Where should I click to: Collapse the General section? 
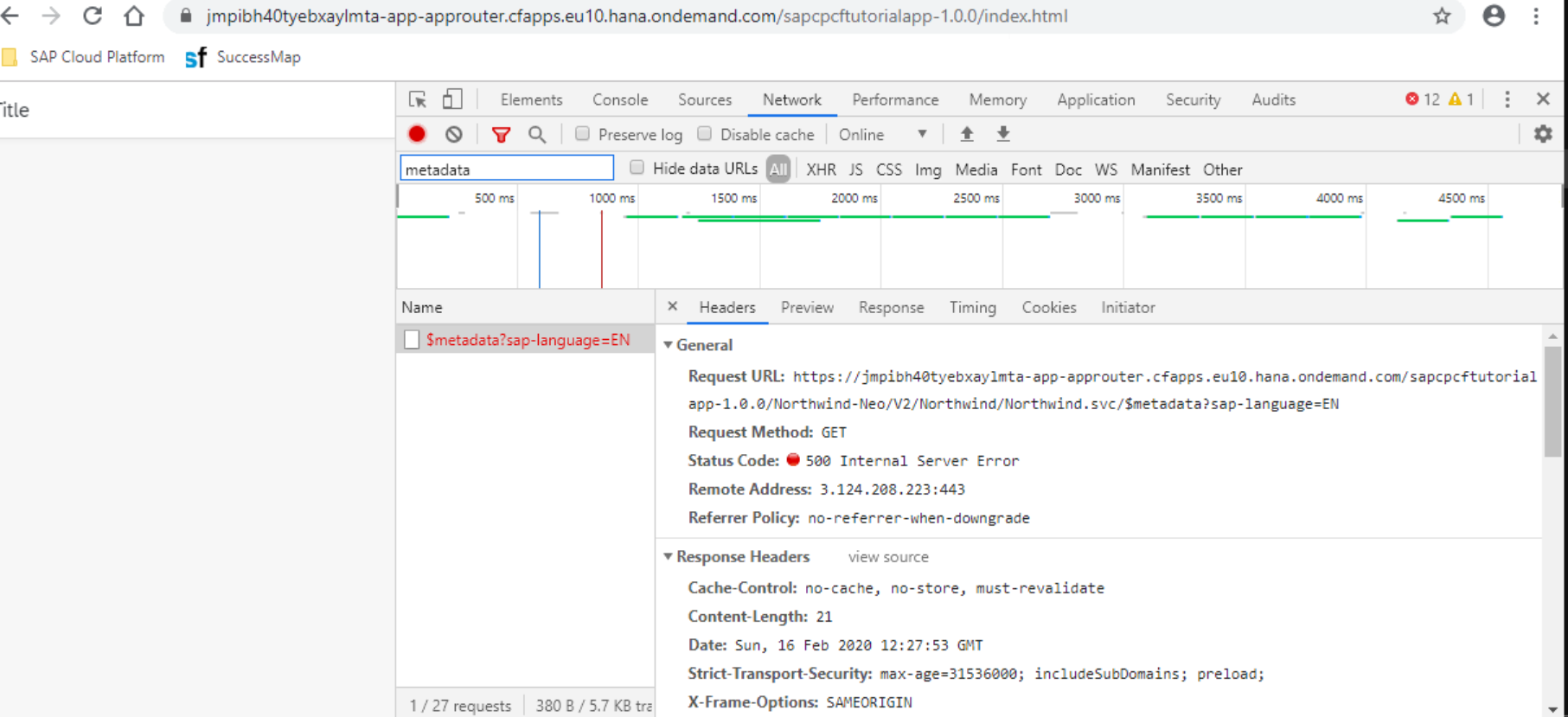[668, 345]
